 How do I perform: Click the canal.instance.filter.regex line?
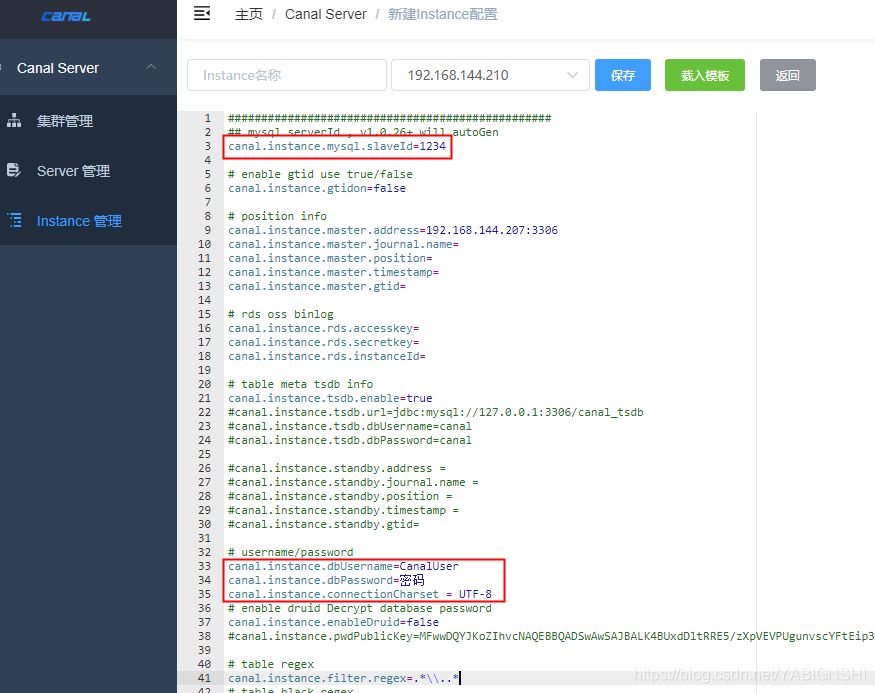pyautogui.click(x=343, y=678)
